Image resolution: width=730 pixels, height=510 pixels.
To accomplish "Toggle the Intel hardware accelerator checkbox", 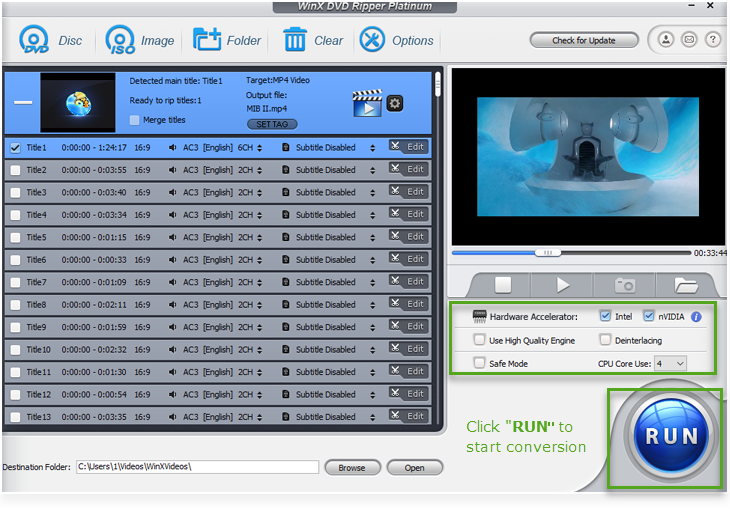I will pyautogui.click(x=605, y=316).
